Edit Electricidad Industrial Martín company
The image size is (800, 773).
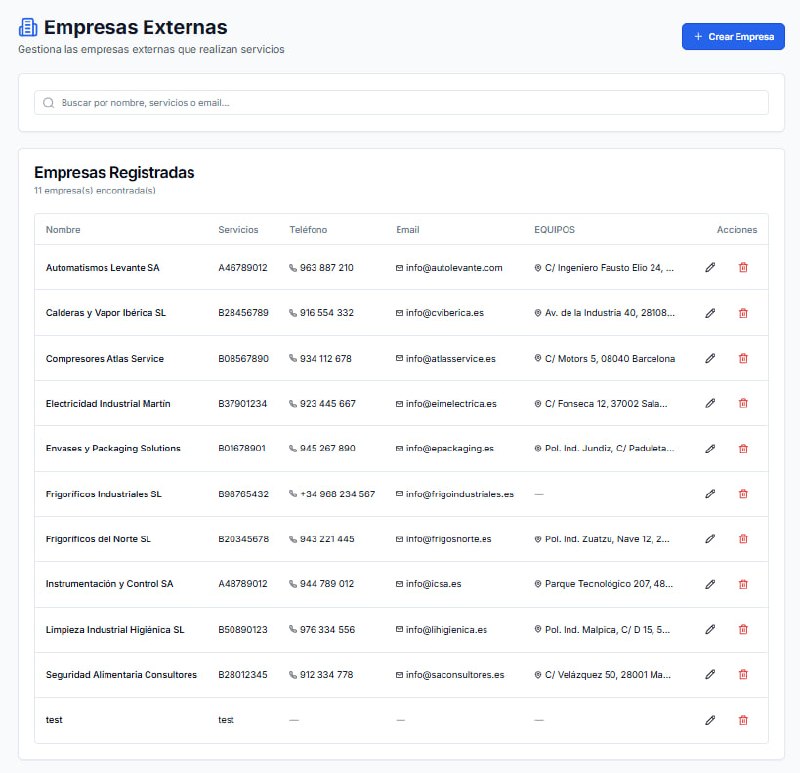coord(710,403)
